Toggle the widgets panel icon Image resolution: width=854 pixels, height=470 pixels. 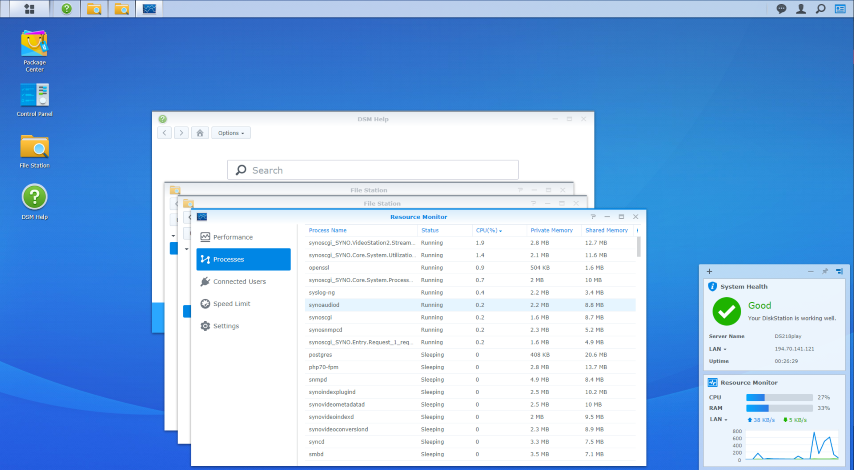[840, 9]
